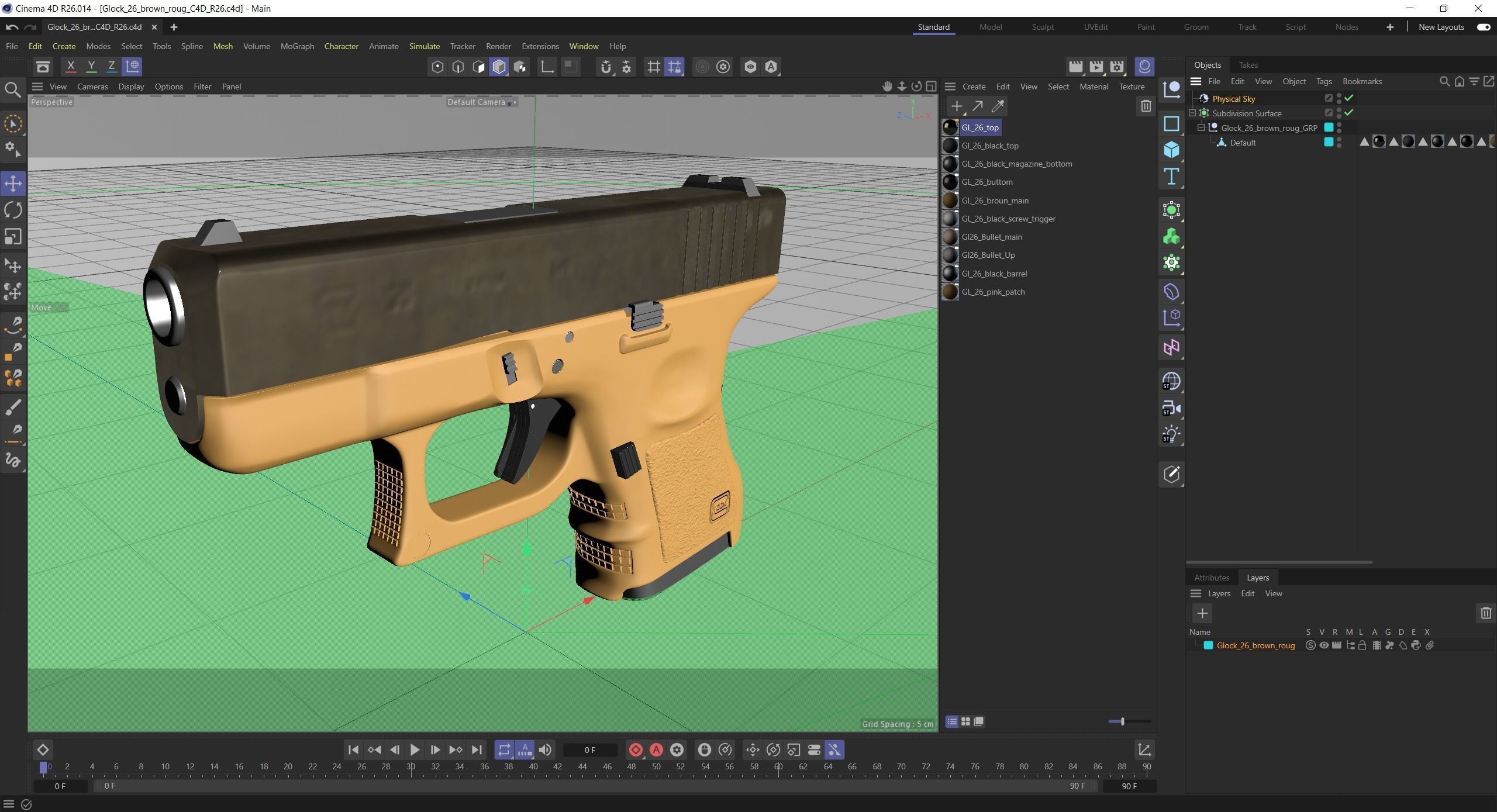The height and width of the screenshot is (812, 1497).
Task: Open the Material Manager hamburger menu
Action: pyautogui.click(x=950, y=87)
